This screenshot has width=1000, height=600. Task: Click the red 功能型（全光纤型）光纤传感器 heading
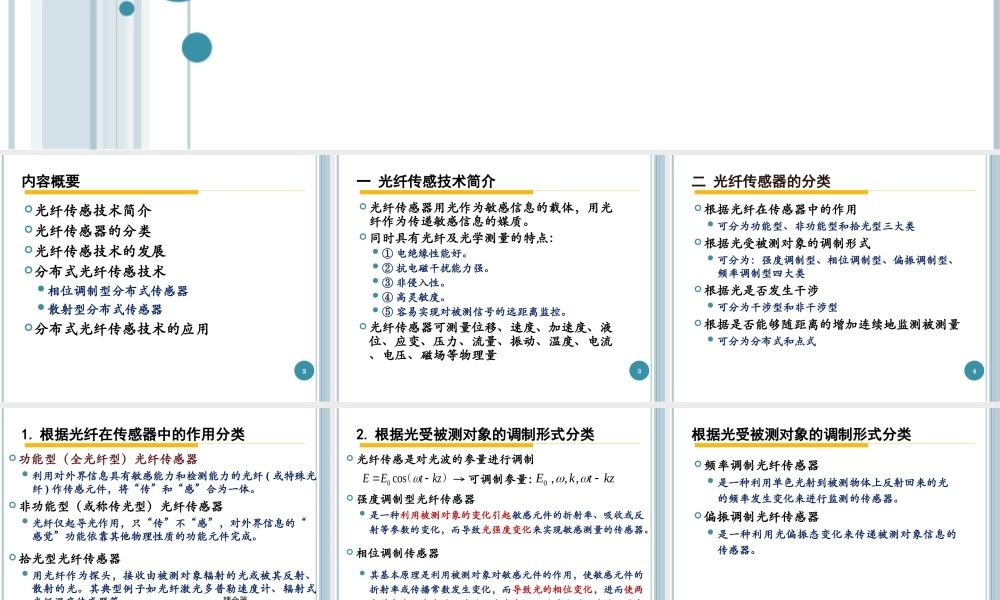pos(108,459)
